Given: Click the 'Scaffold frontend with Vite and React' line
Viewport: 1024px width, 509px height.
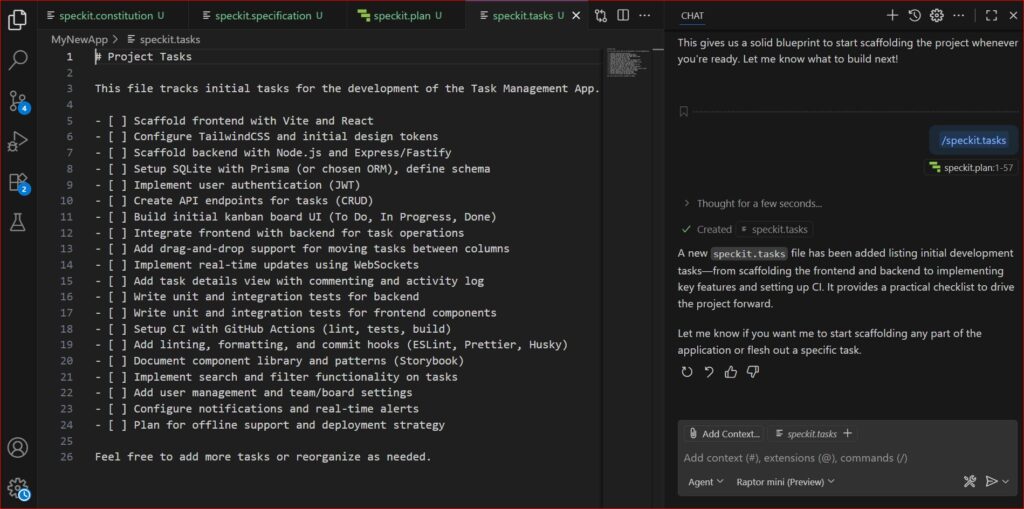Looking at the screenshot, I should pos(234,120).
